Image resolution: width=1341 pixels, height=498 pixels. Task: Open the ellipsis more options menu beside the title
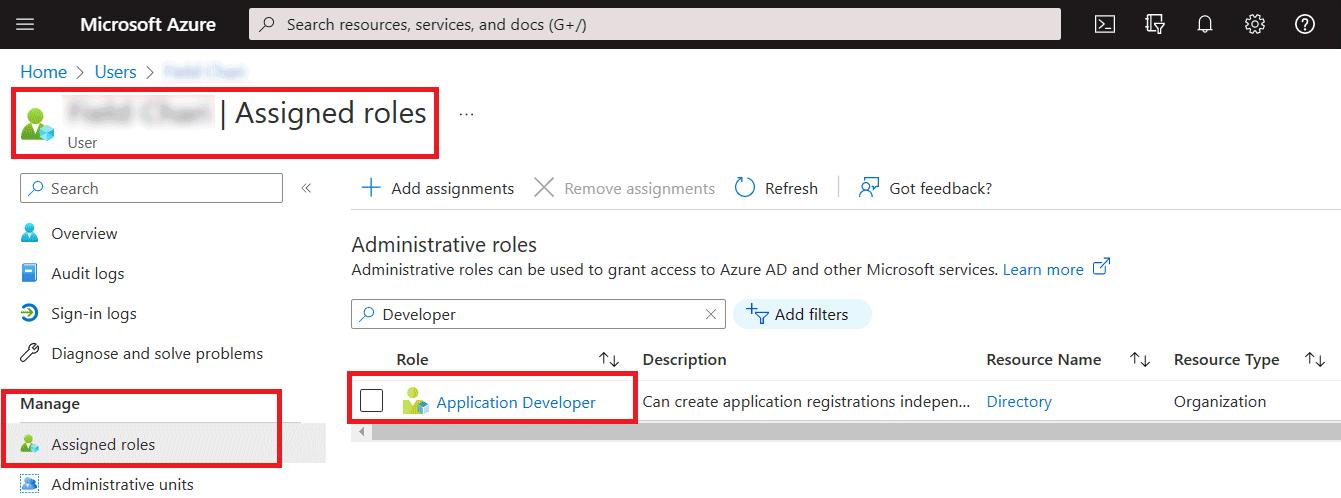[467, 114]
